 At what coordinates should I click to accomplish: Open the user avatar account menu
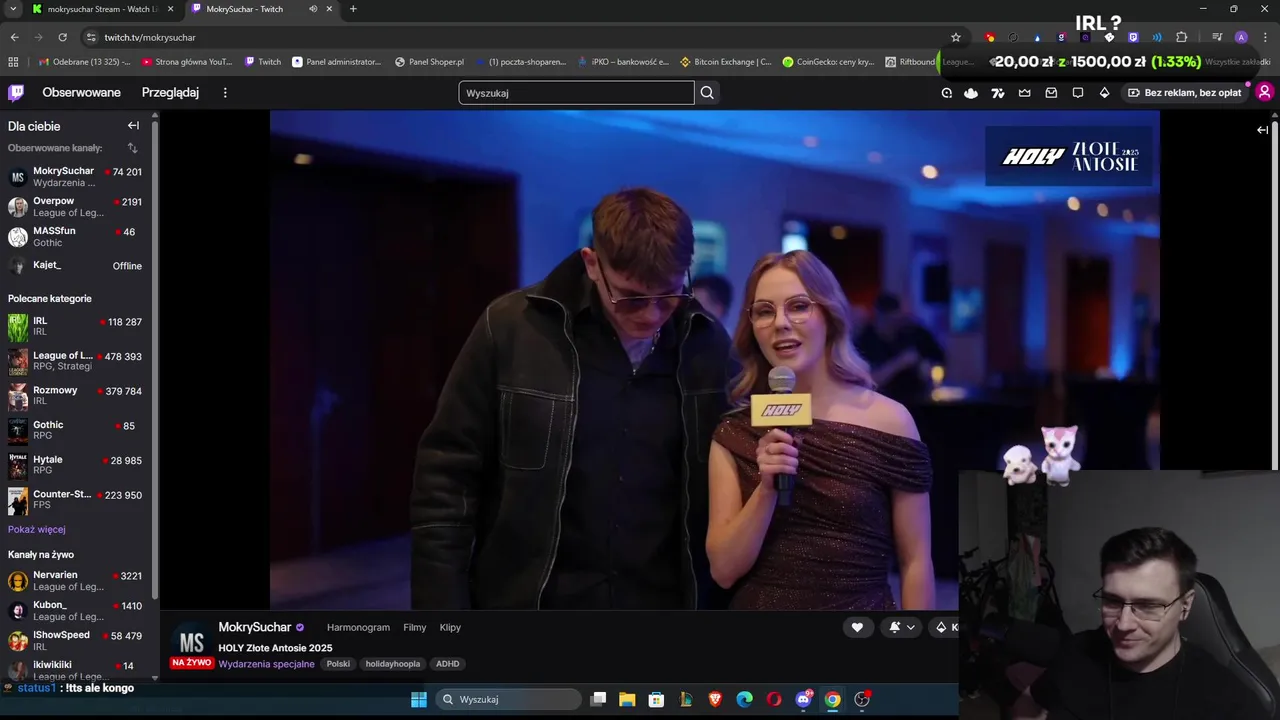click(x=1264, y=93)
